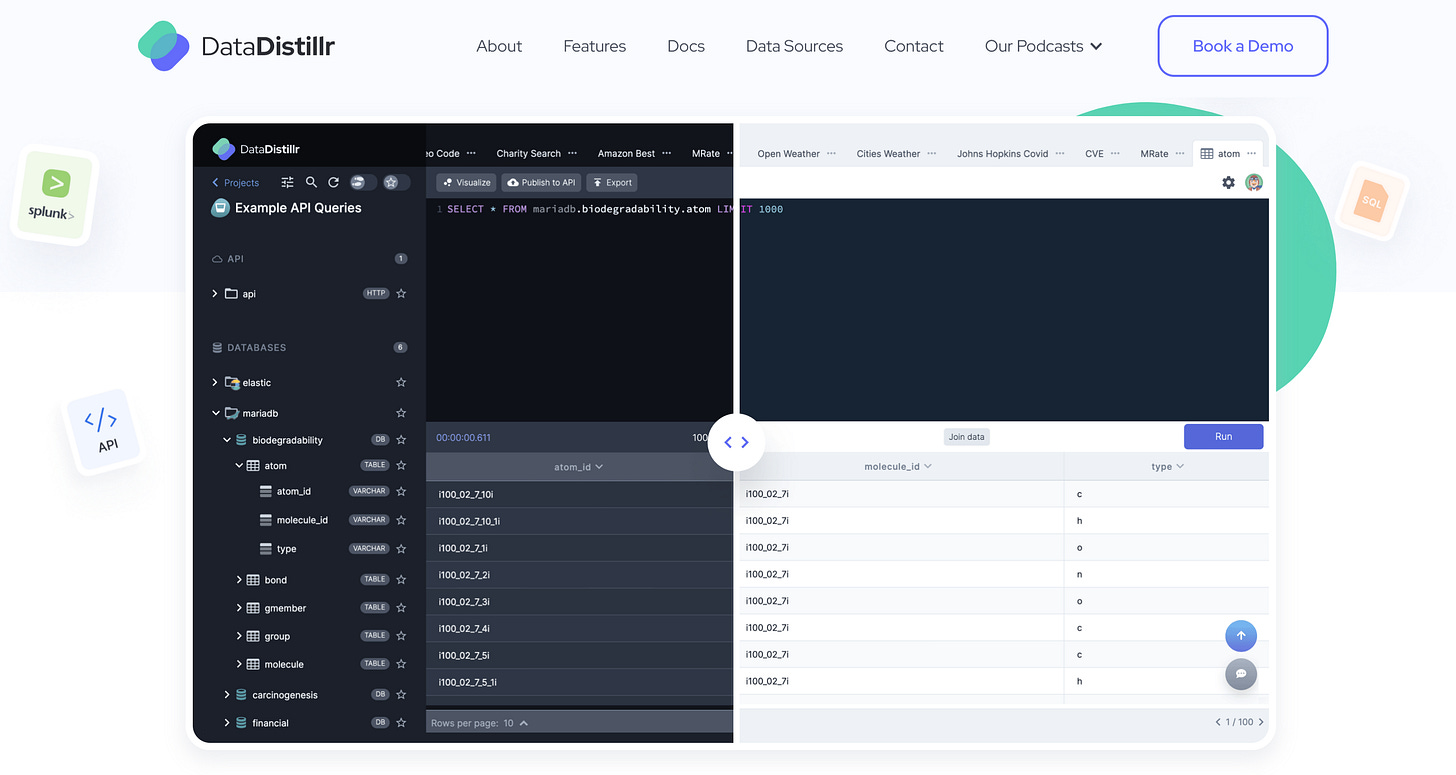Image resolution: width=1456 pixels, height=775 pixels.
Task: Star the molecule_id column
Action: (x=401, y=520)
